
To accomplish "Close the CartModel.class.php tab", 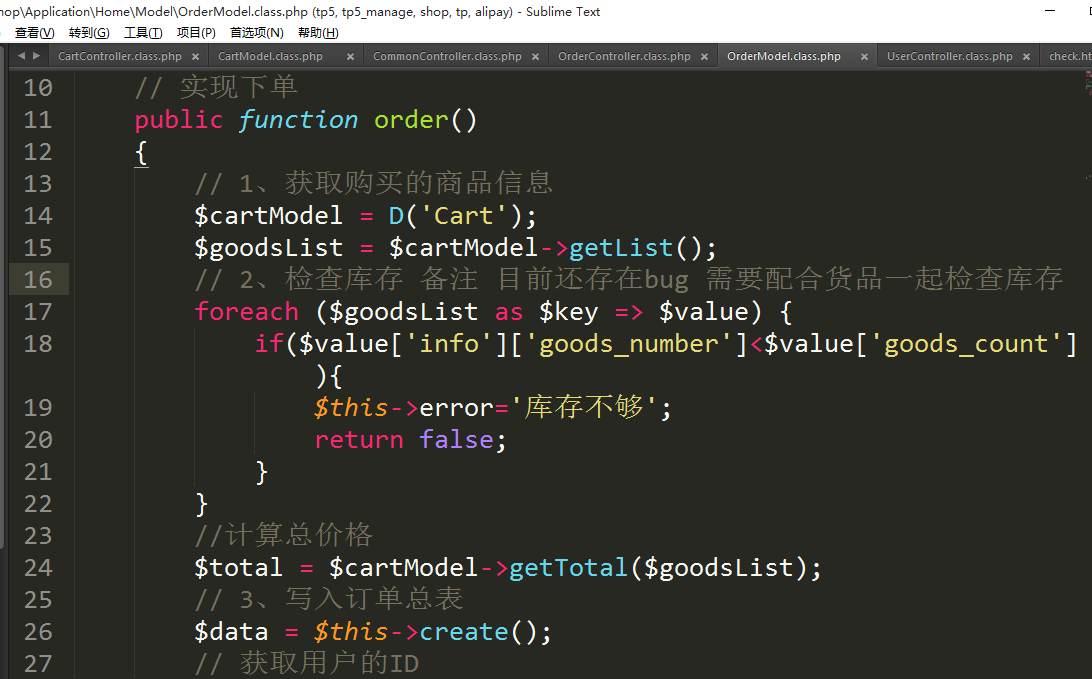I will click(350, 57).
